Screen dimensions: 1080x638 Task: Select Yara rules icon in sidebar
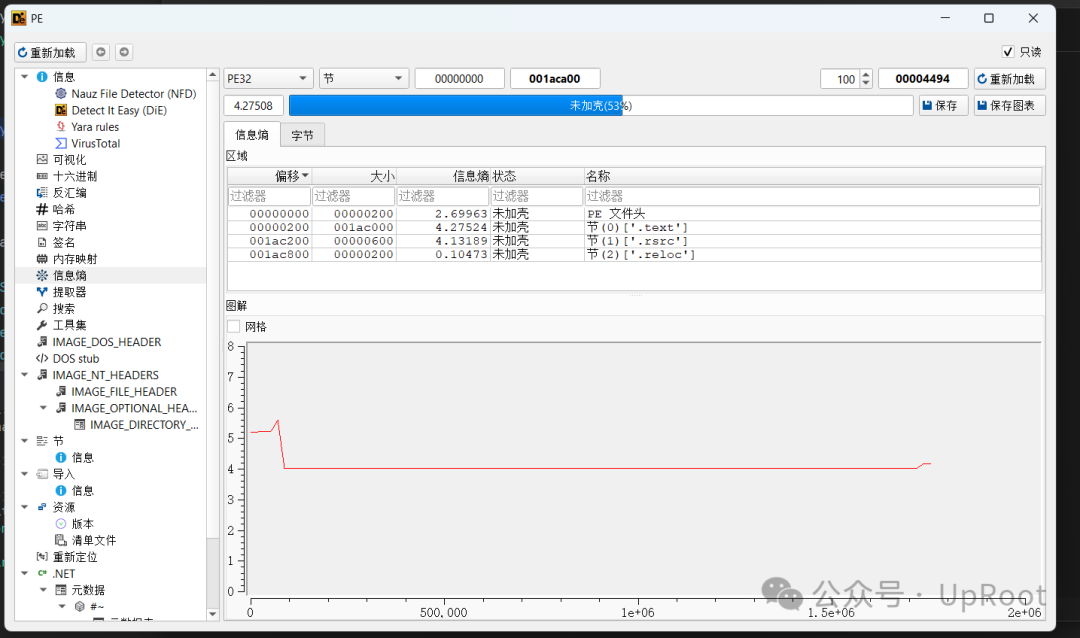click(61, 127)
